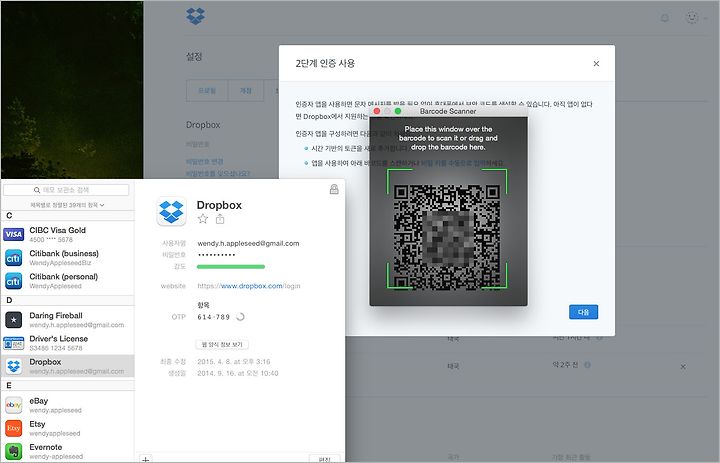
Task: Select the eBay entry
Action: click(68, 405)
